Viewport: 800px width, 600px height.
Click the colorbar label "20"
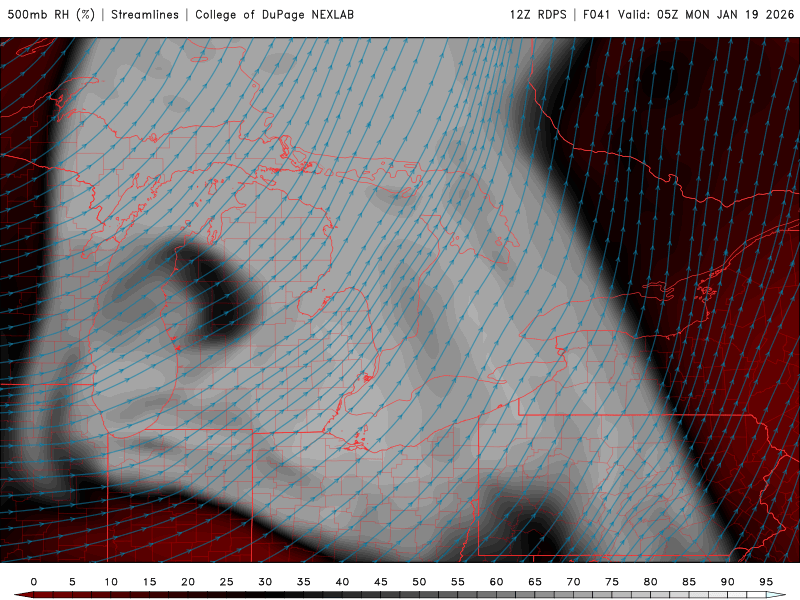coord(188,582)
